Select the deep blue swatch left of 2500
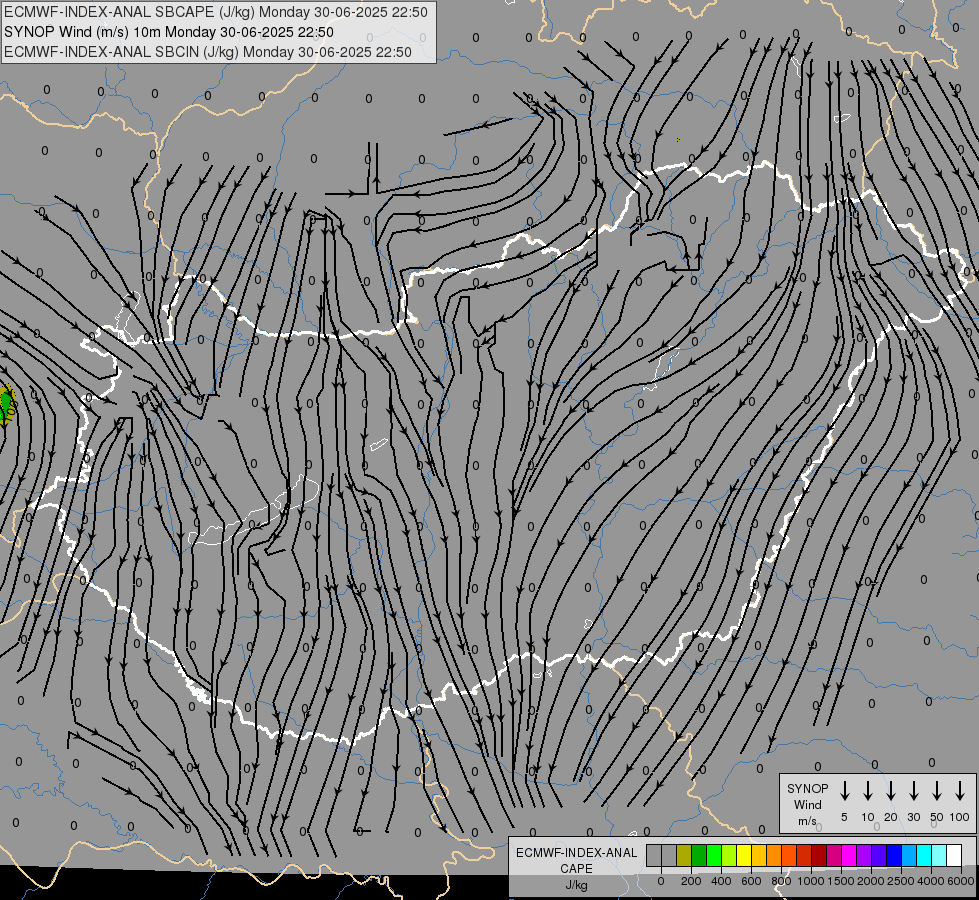The image size is (979, 900). click(895, 856)
